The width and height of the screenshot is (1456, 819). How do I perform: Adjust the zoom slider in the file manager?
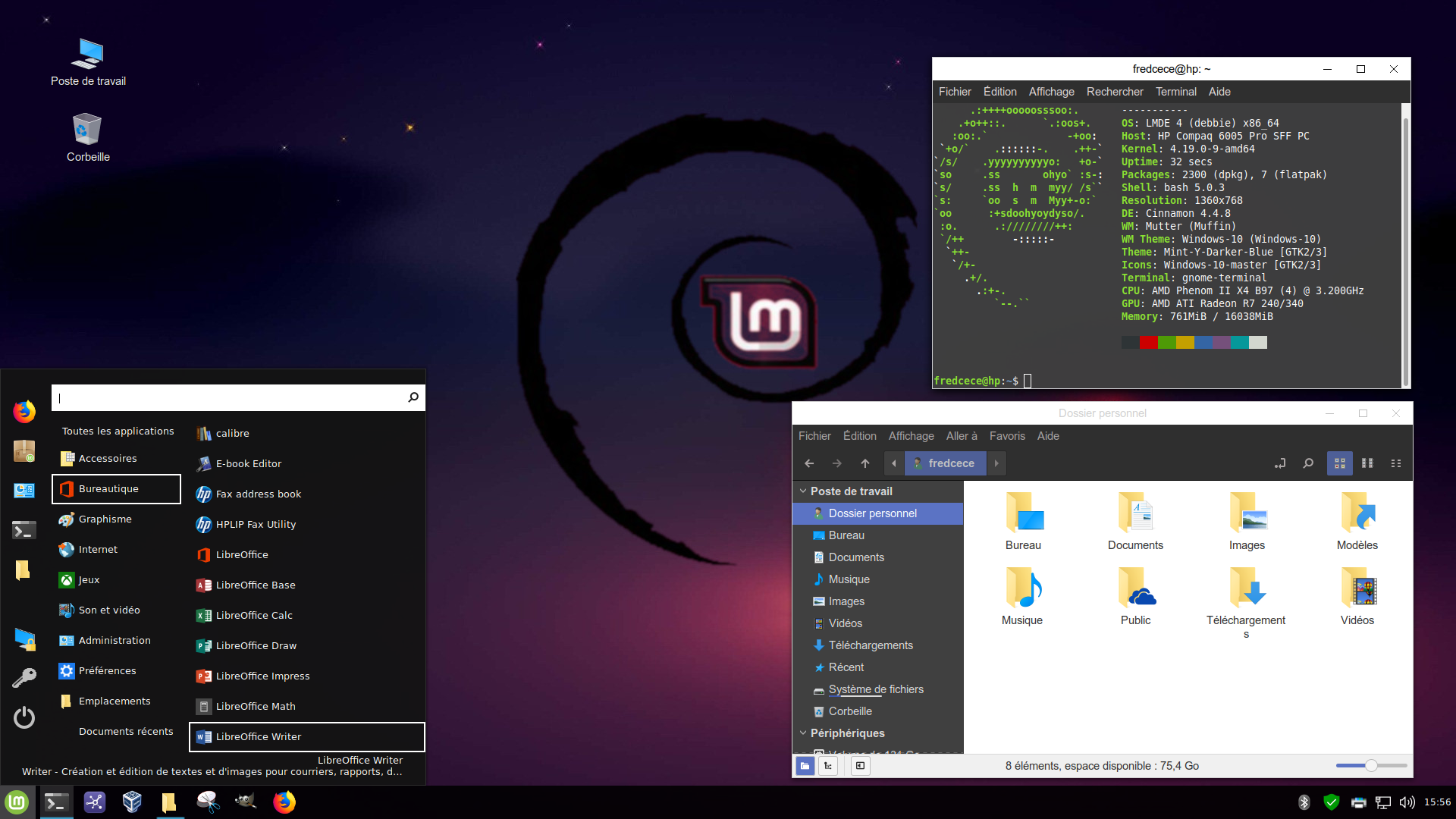pos(1371,766)
